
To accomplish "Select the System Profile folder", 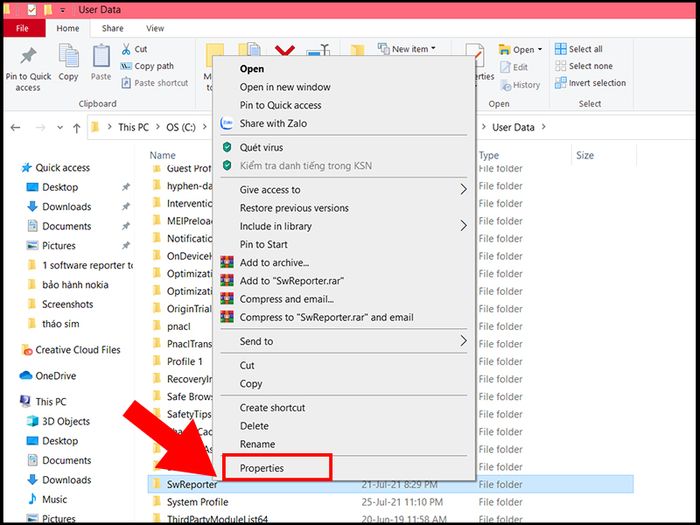I will [x=197, y=502].
